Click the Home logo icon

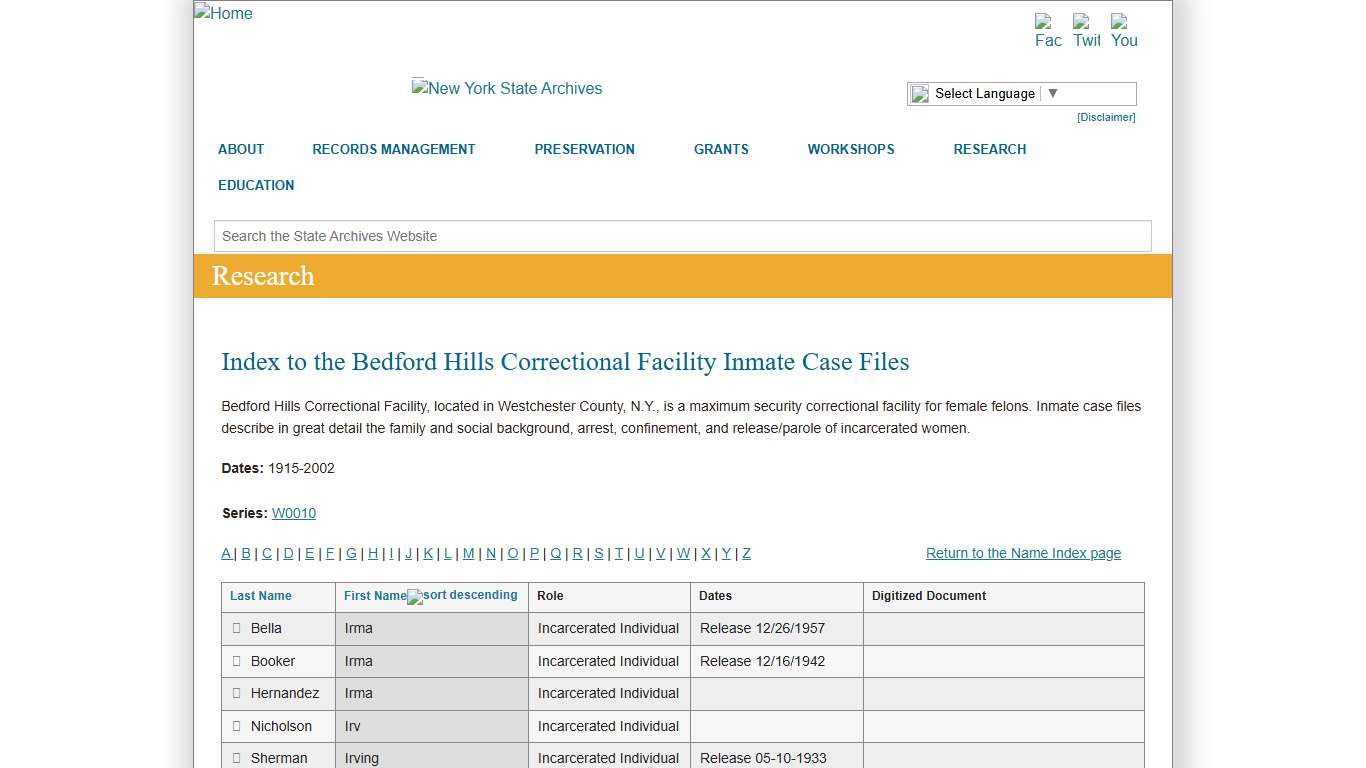tap(223, 13)
